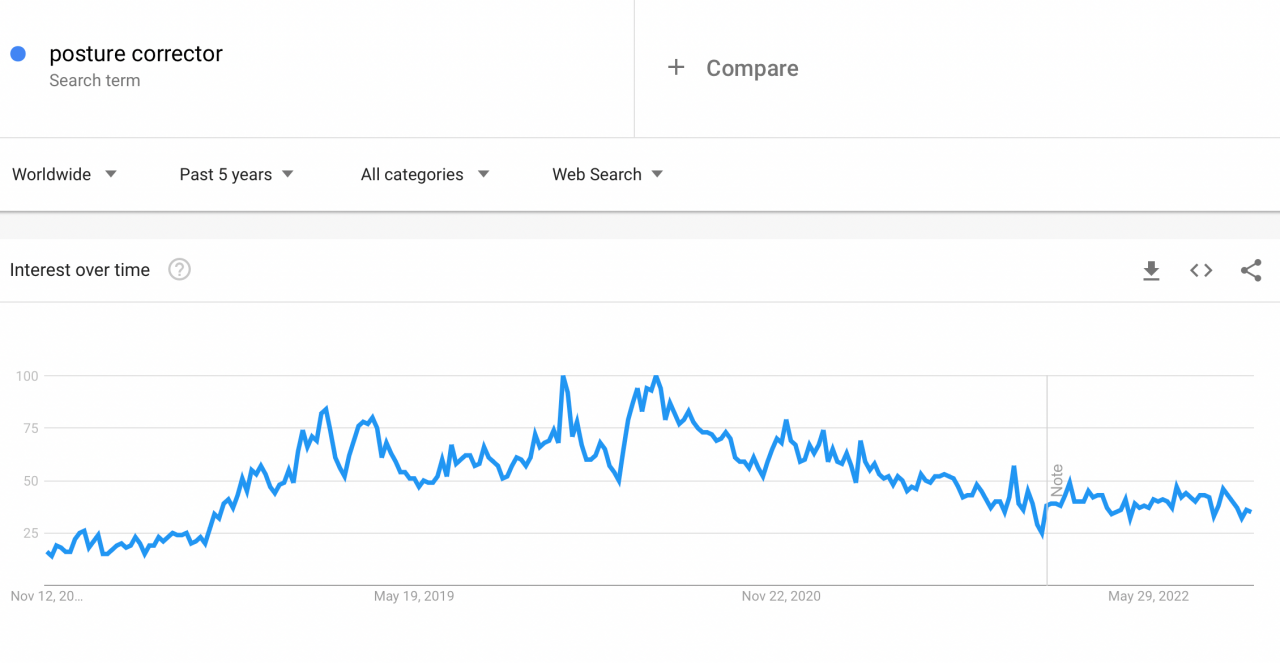Click the Web Search dropdown arrow
The width and height of the screenshot is (1280, 663).
coord(657,174)
